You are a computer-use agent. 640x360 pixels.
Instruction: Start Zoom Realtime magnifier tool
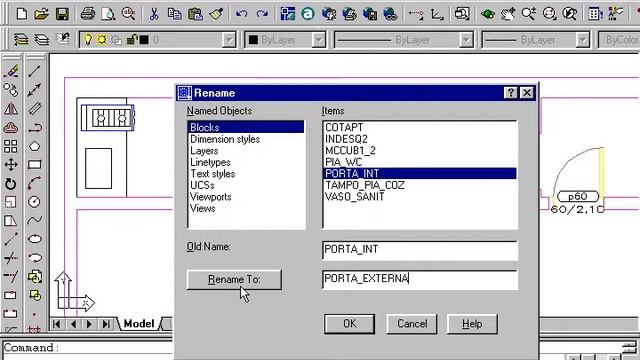[x=529, y=14]
